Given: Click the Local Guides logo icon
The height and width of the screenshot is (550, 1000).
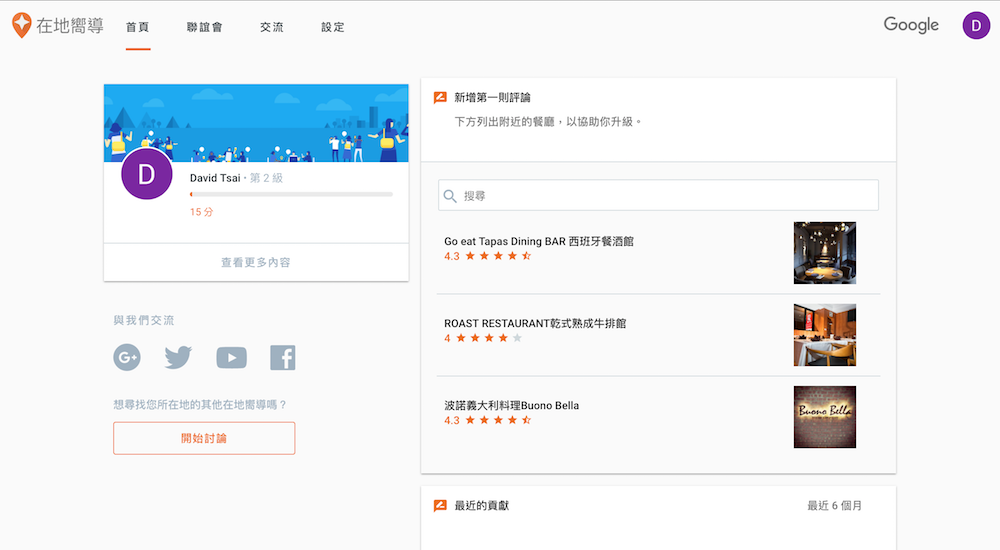Looking at the screenshot, I should pos(21,25).
